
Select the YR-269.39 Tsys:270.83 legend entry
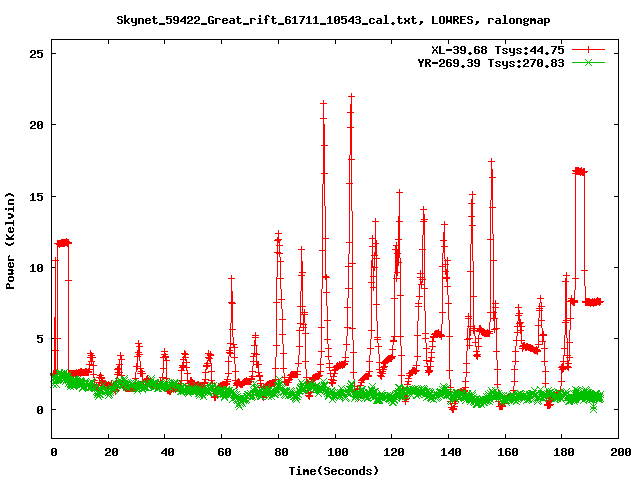(491, 63)
